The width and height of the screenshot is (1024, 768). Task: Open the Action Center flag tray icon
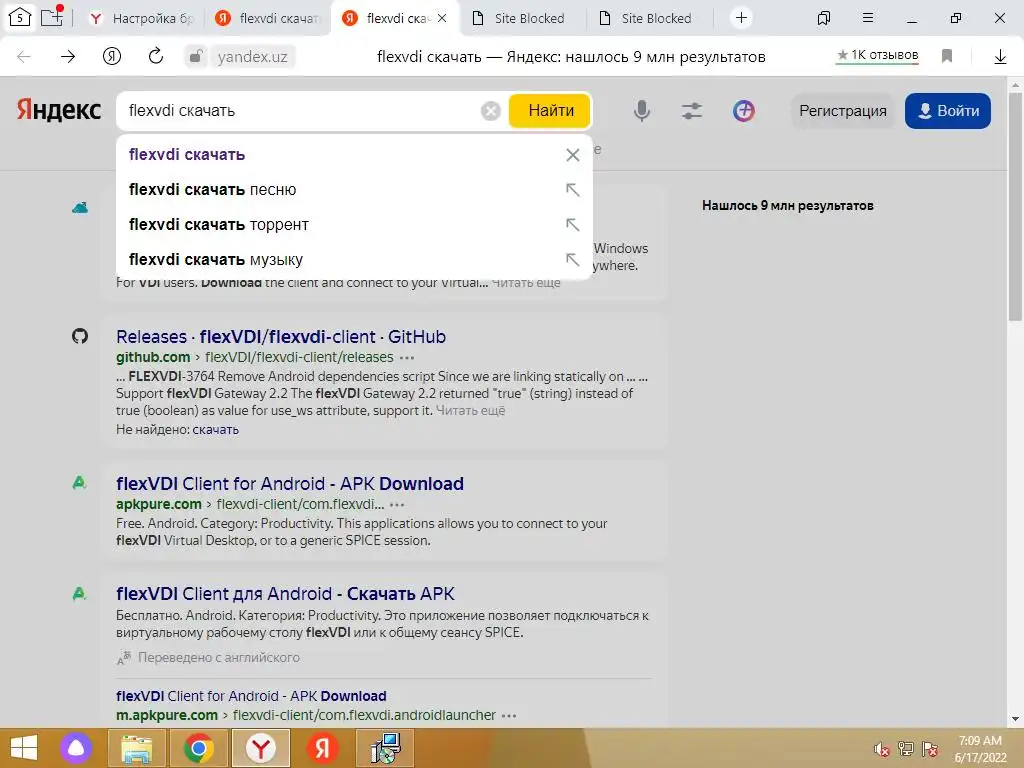click(930, 749)
